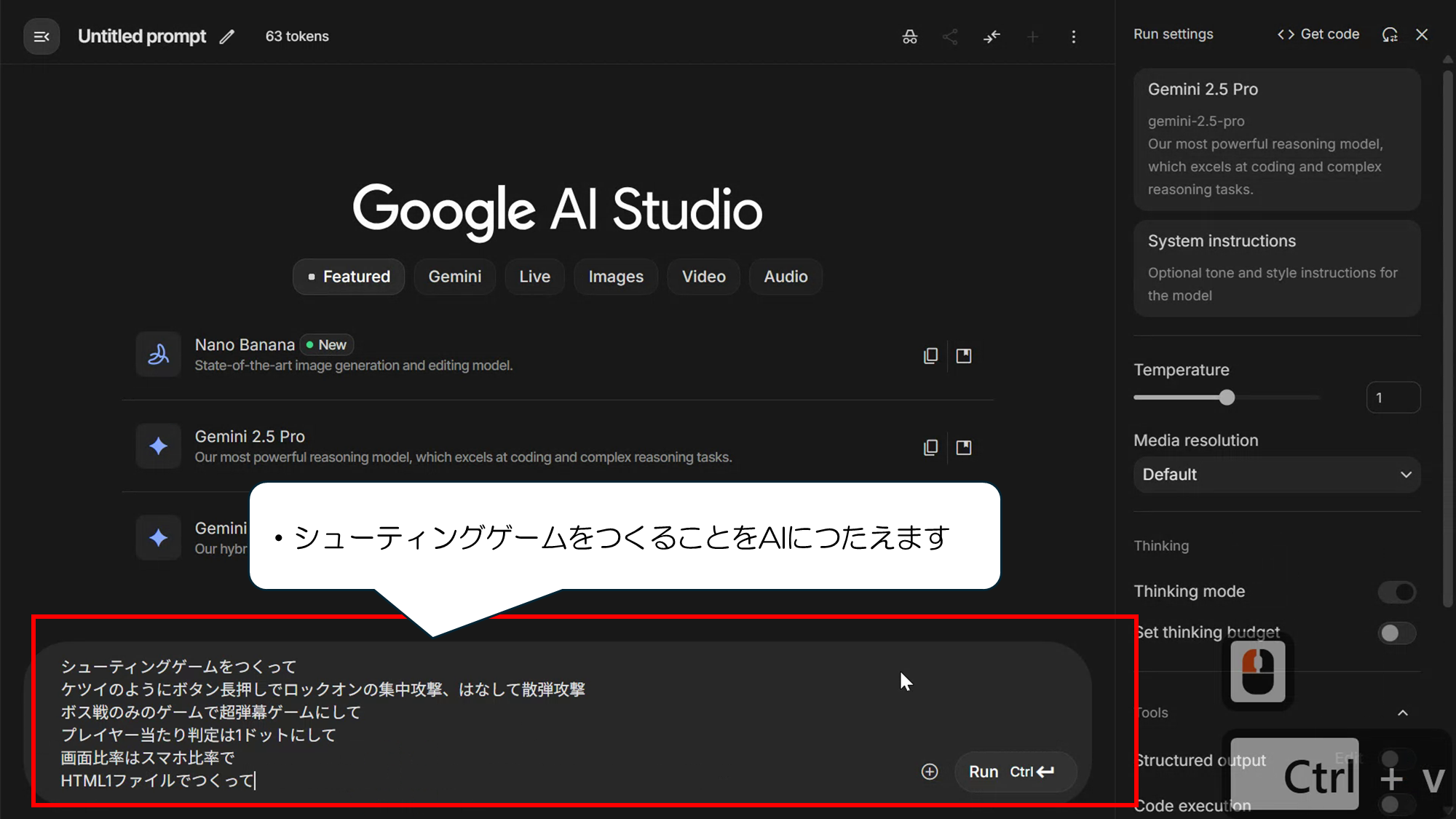Enable incognito mode icon in header
Viewport: 1456px width, 819px height.
pos(909,36)
